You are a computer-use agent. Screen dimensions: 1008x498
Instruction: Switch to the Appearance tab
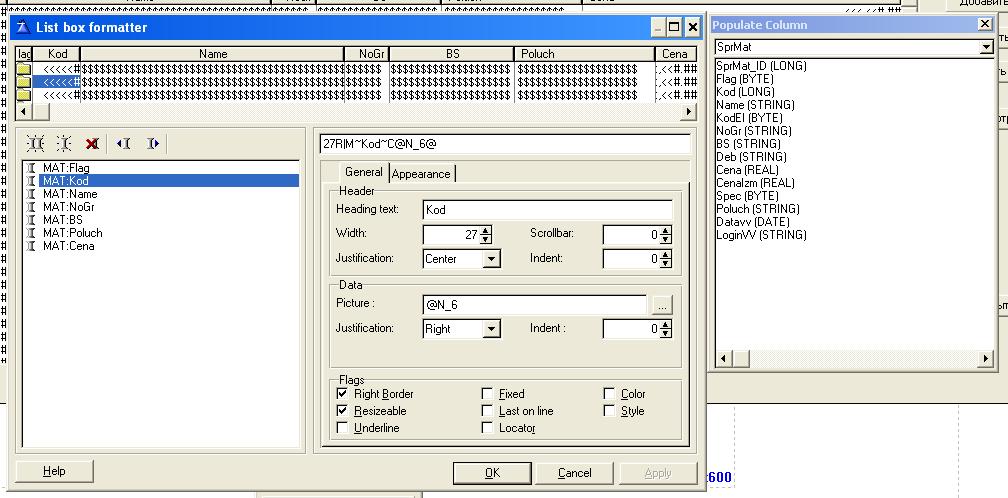[421, 174]
